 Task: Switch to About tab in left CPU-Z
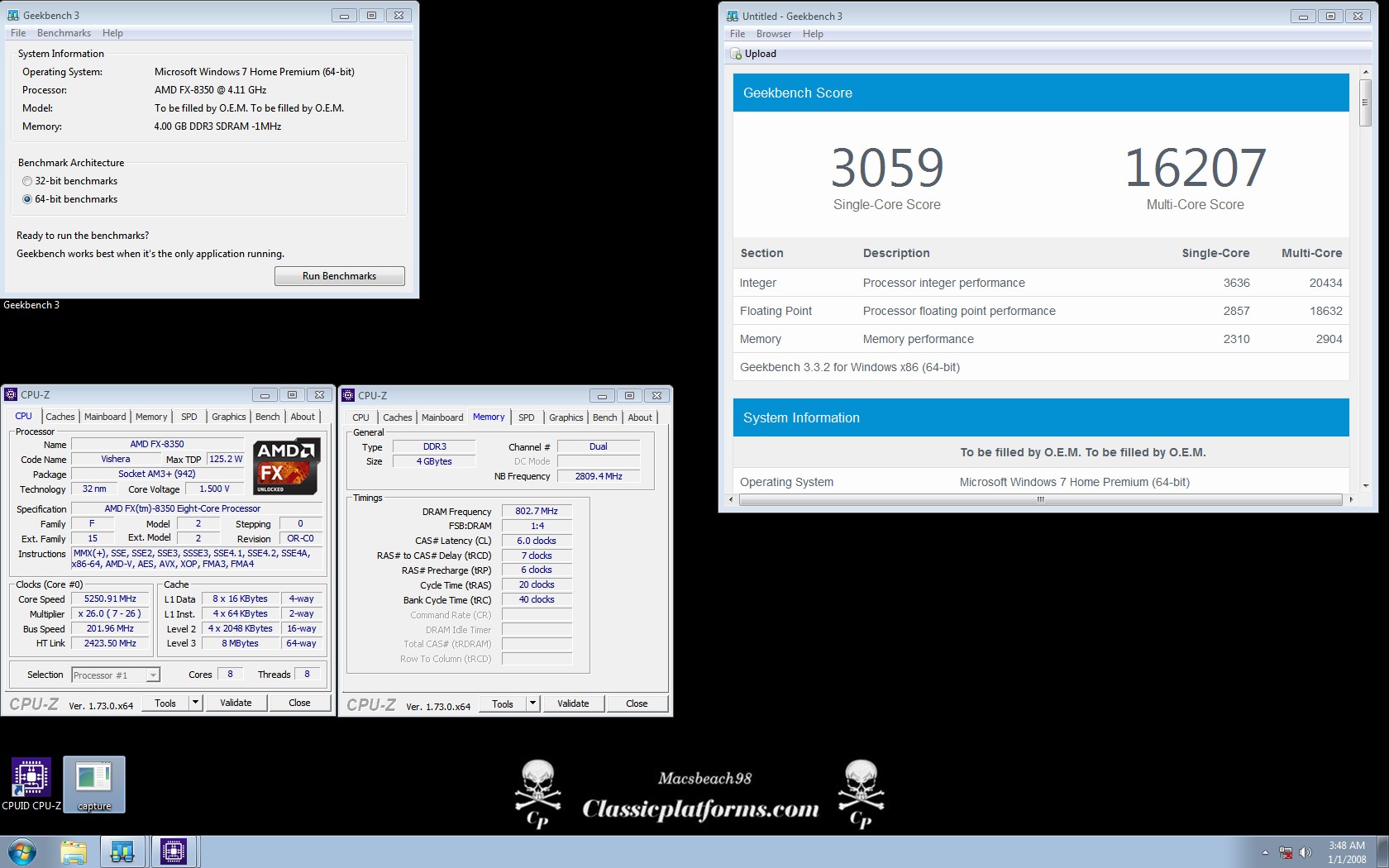(x=303, y=417)
